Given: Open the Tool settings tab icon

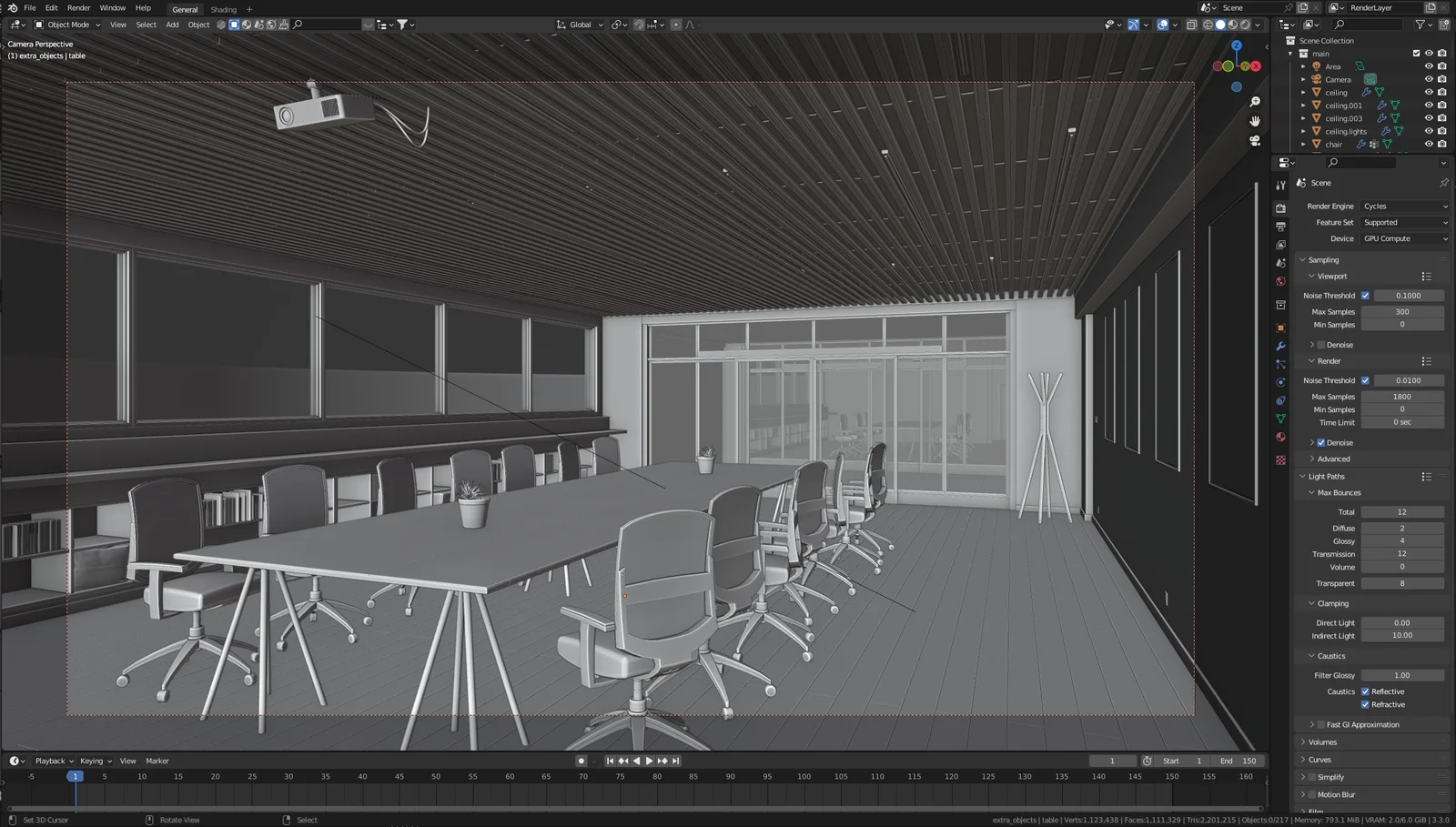Looking at the screenshot, I should pos(1280,186).
